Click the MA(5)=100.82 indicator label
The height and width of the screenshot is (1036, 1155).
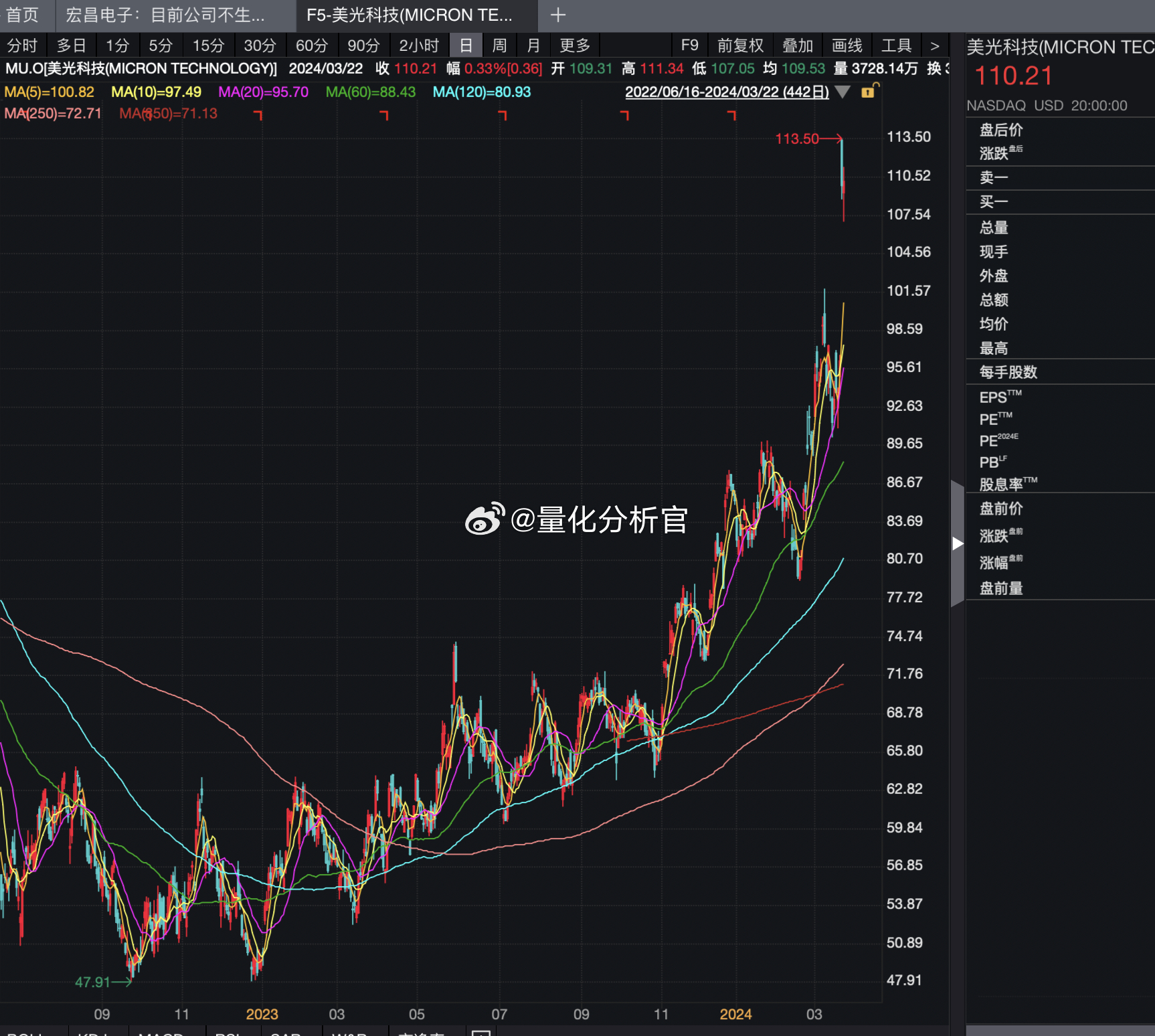point(50,92)
